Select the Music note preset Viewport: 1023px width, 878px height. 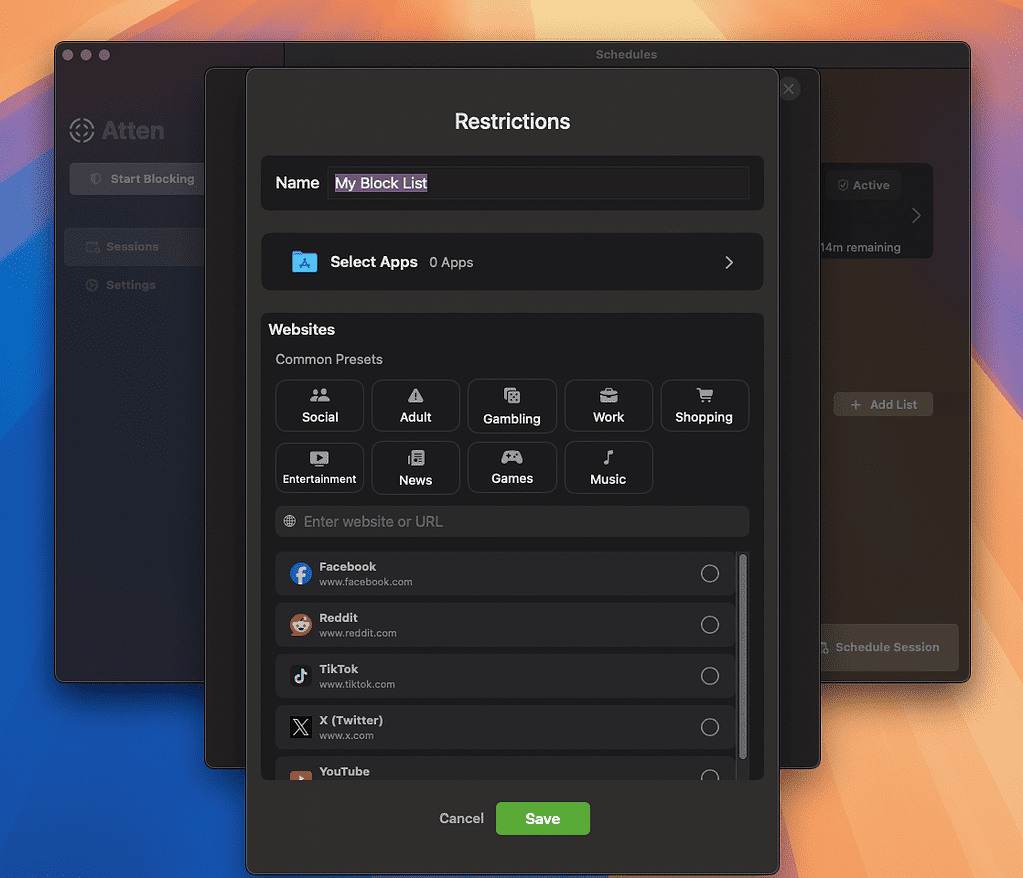point(608,468)
